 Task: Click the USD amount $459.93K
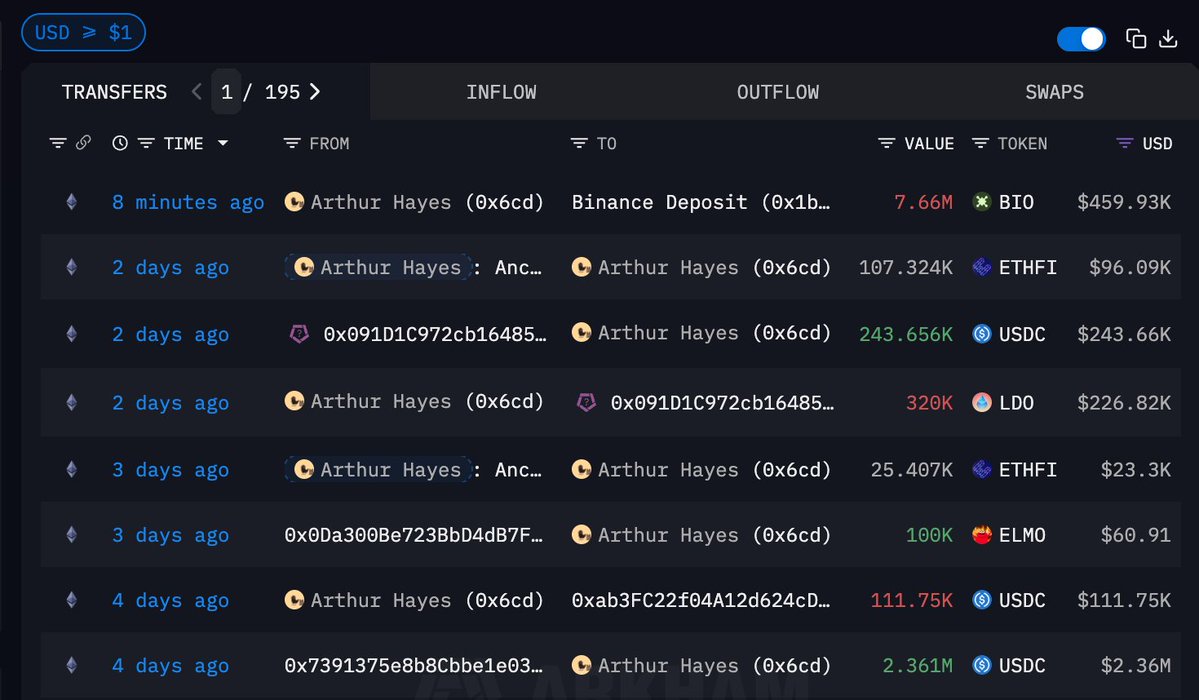pos(1123,202)
